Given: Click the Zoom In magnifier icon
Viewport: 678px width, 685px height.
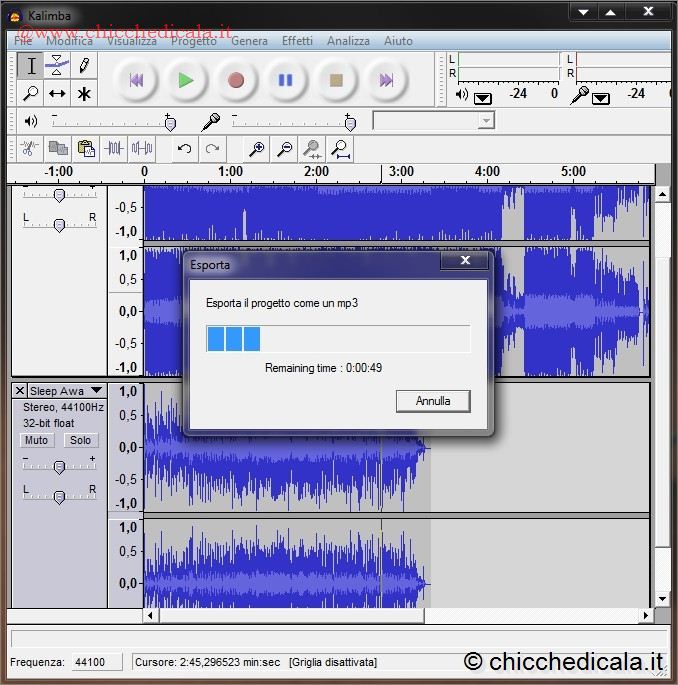Looking at the screenshot, I should (257, 149).
